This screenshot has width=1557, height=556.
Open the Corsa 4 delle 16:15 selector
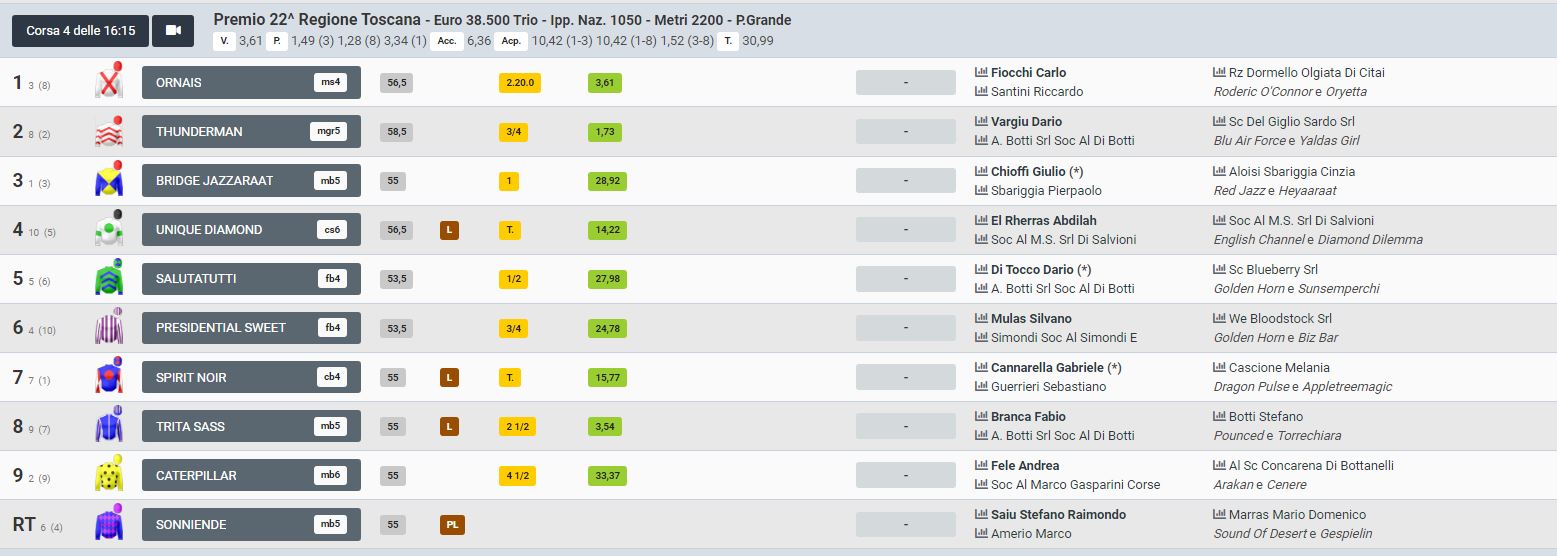click(x=80, y=31)
